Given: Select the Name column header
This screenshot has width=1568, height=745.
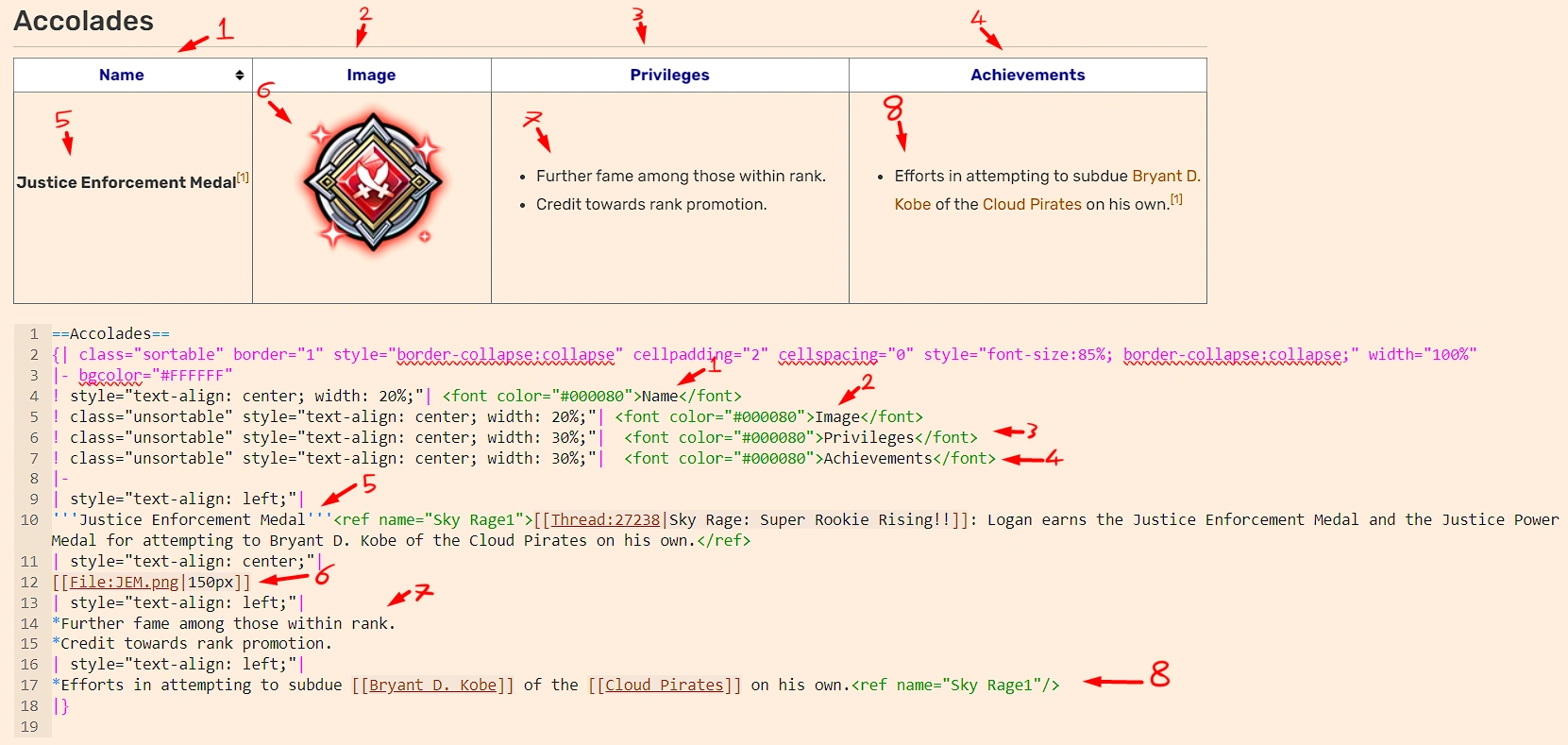Looking at the screenshot, I should coord(122,76).
